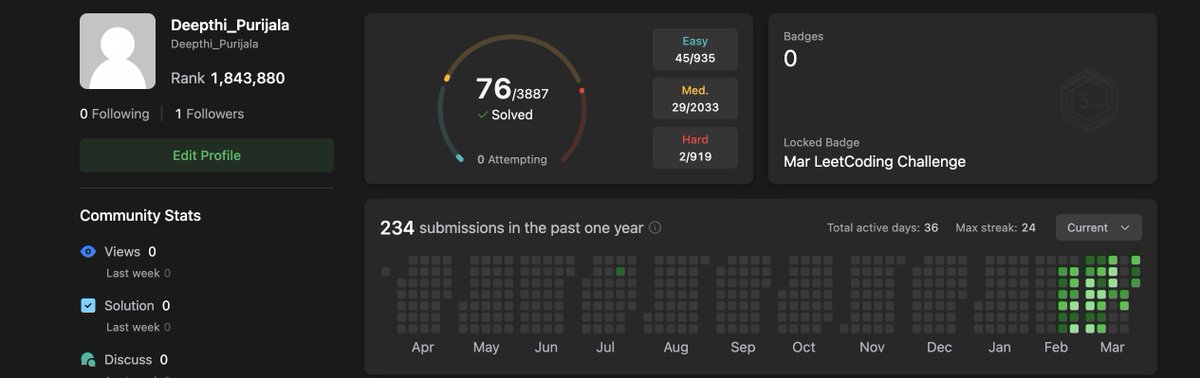Click the 234 submissions count text
The height and width of the screenshot is (378, 1200).
coord(397,228)
